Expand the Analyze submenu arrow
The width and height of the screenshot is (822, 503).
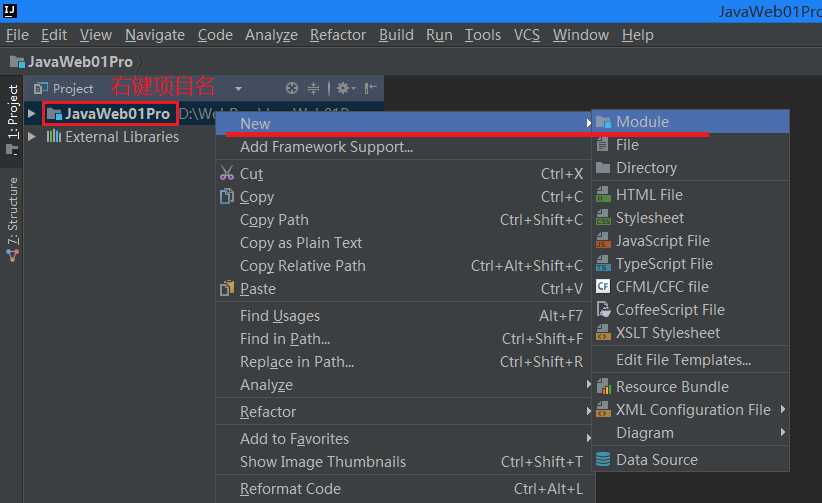pyautogui.click(x=588, y=384)
